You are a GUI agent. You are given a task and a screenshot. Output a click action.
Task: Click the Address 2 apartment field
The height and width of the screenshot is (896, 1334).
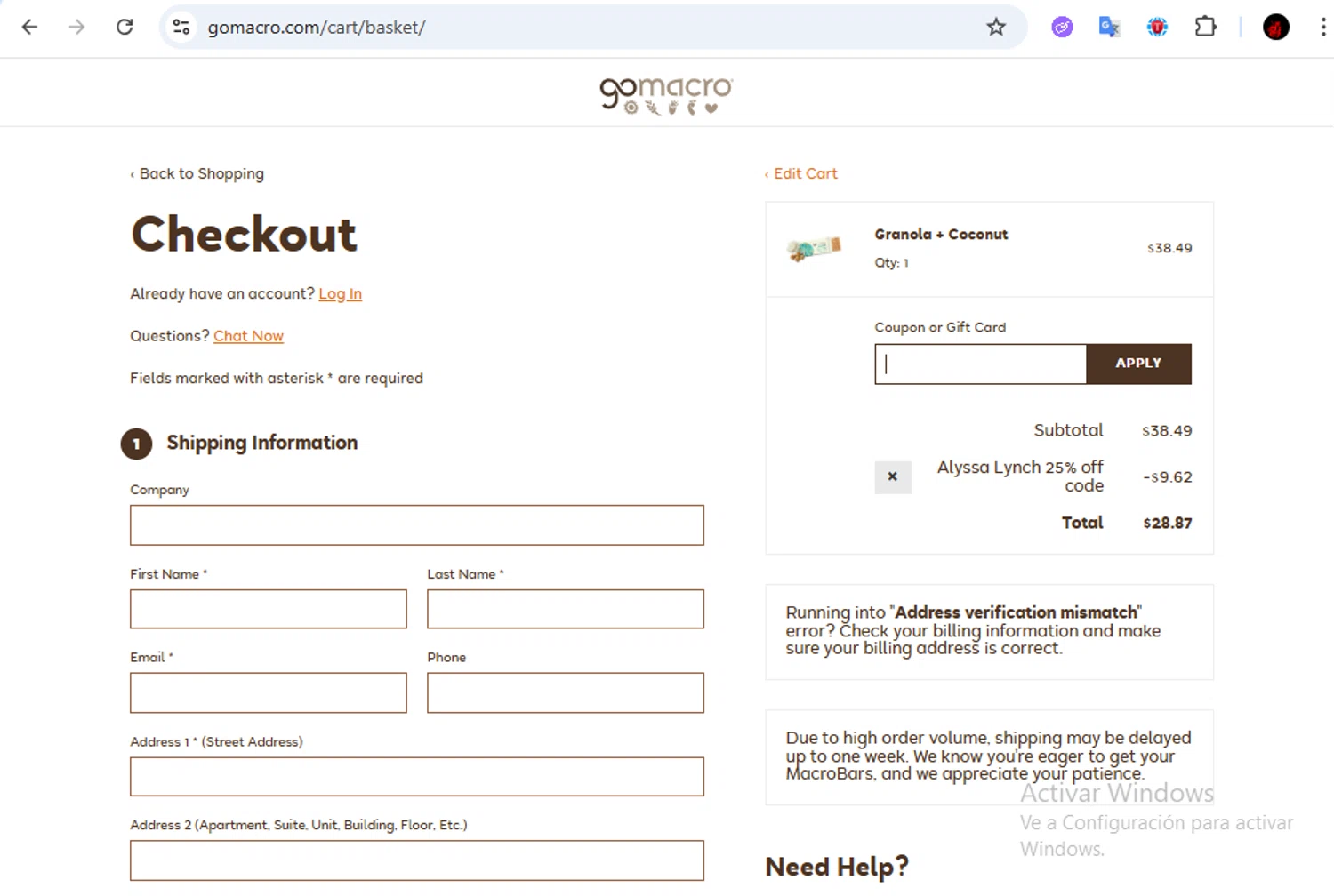coord(417,860)
